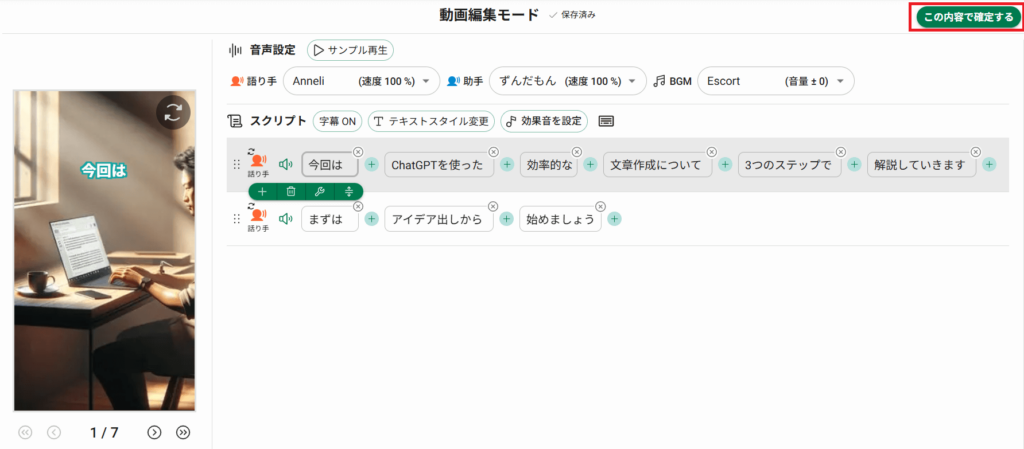
Task: Click the keyboard icon beside 効果音を設定
Action: coord(607,121)
